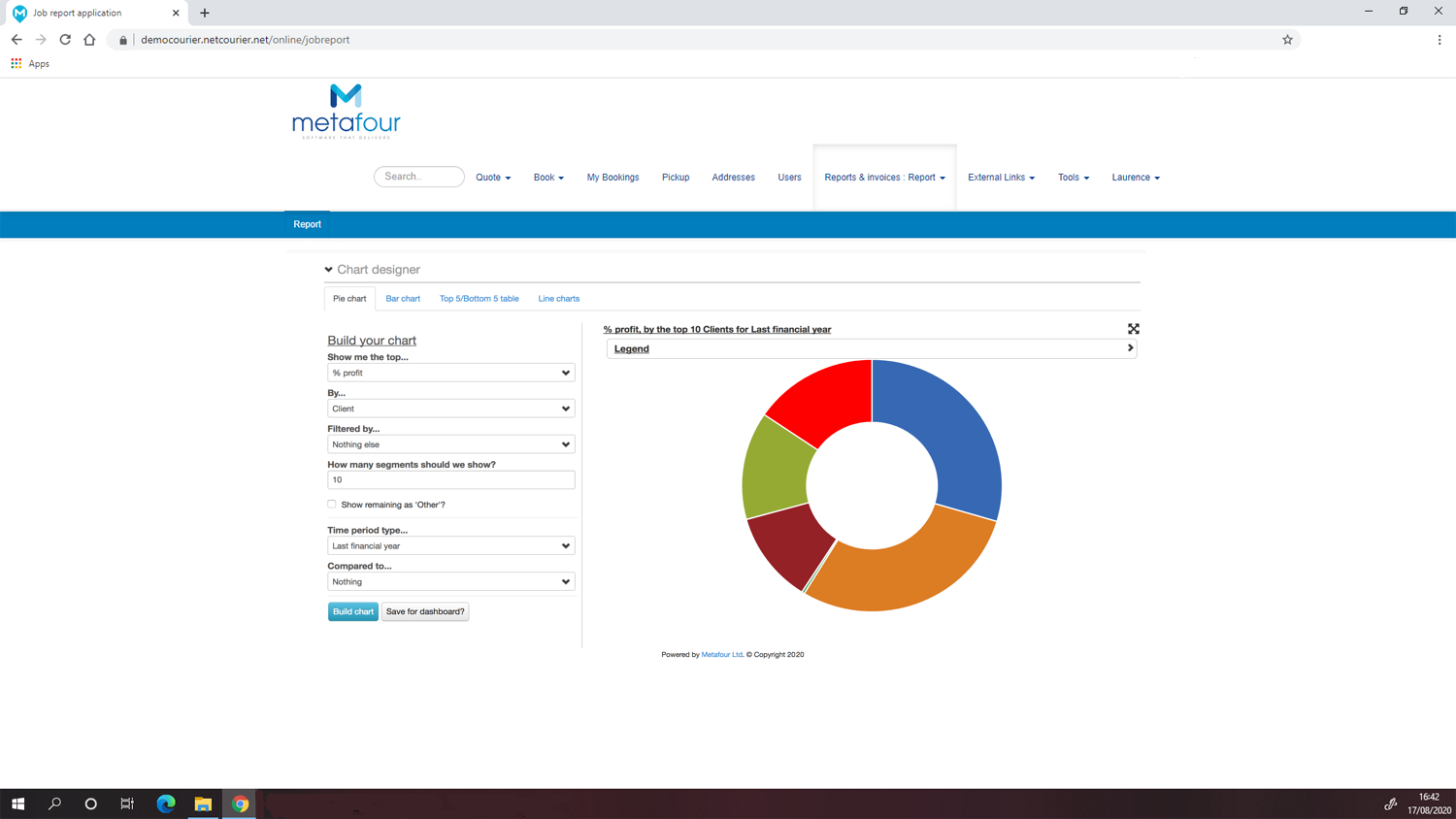Open Task View on taskbar

point(127,803)
